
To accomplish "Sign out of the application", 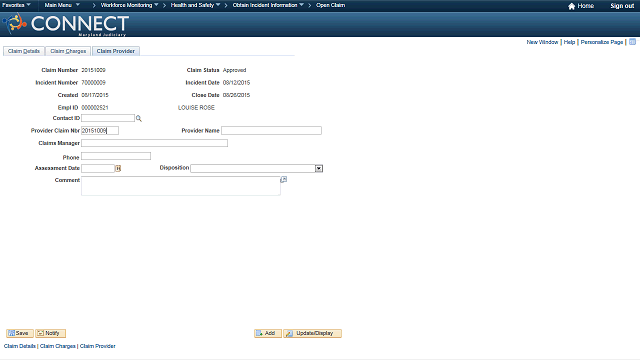I will [622, 6].
